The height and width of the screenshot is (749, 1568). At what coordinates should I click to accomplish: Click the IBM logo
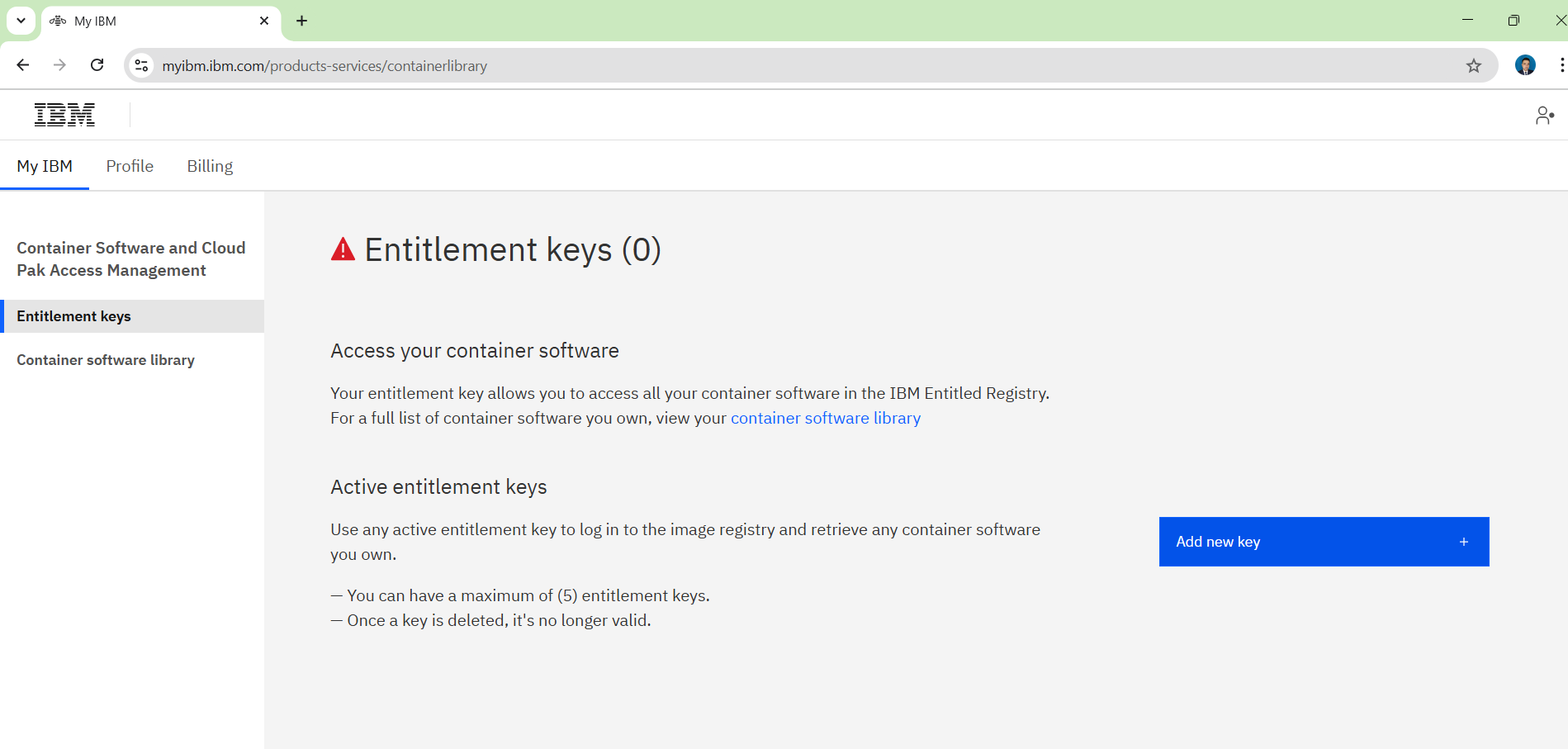tap(64, 115)
